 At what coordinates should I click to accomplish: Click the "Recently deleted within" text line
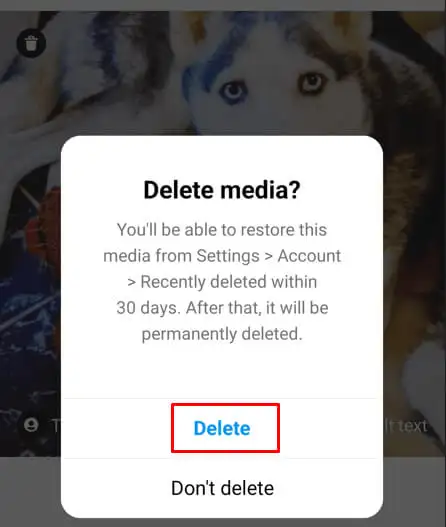[x=222, y=282]
